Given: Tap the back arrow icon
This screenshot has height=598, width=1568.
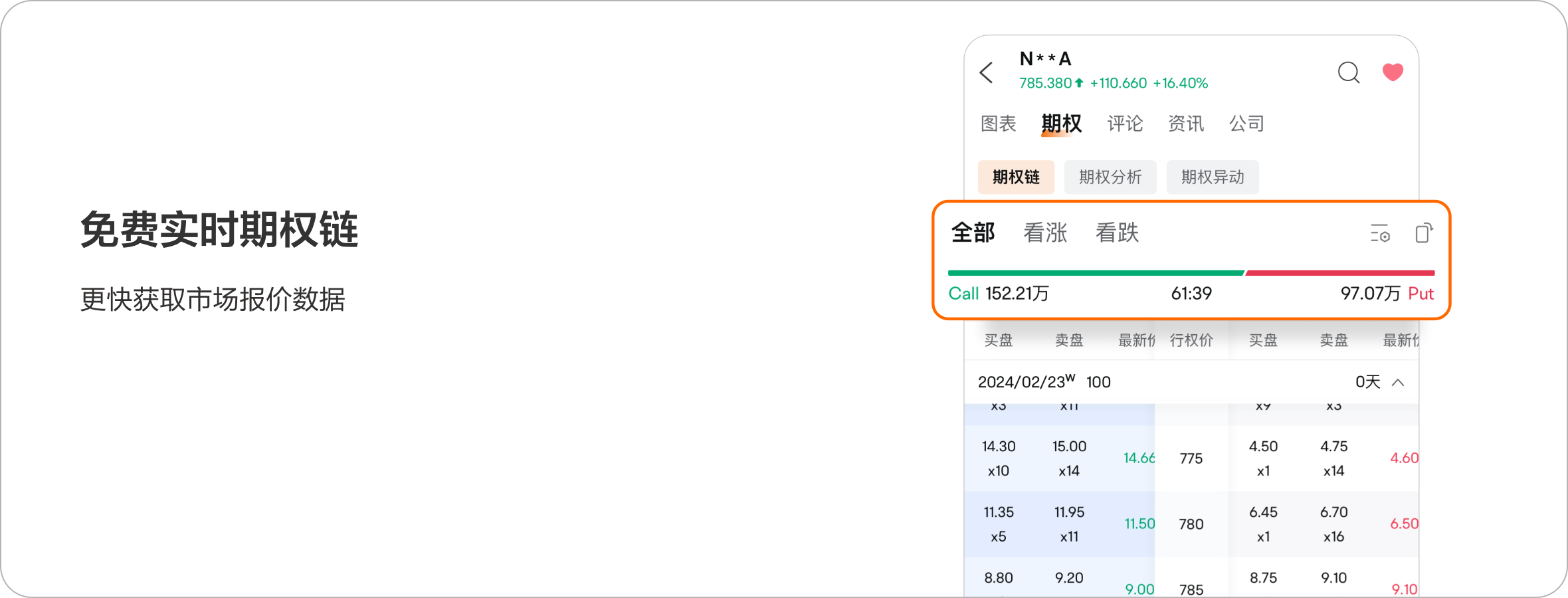Looking at the screenshot, I should pos(987,72).
